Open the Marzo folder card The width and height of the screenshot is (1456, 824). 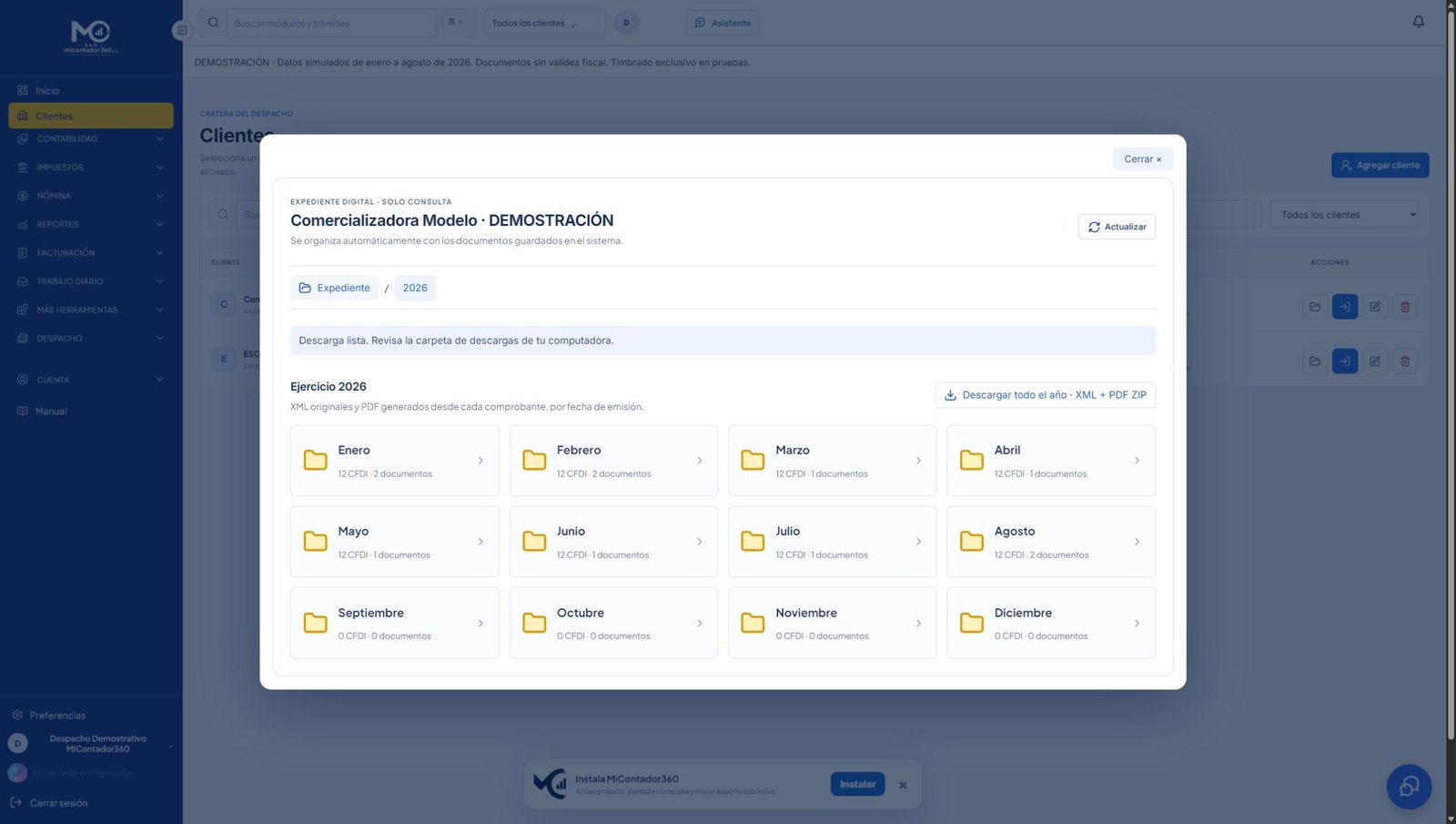(832, 461)
